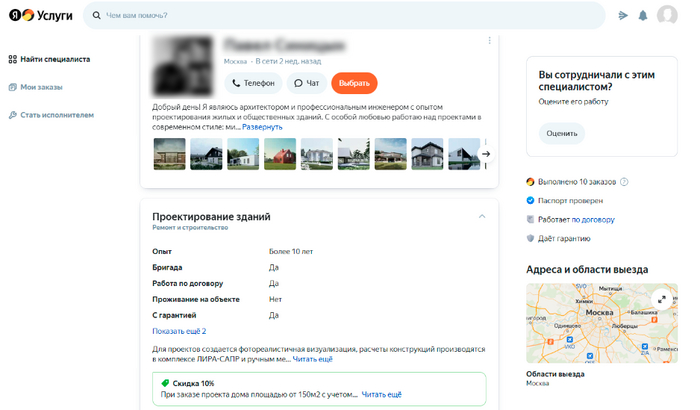This screenshot has width=700, height=410.
Task: Click the paper plane messages icon
Action: [x=623, y=16]
